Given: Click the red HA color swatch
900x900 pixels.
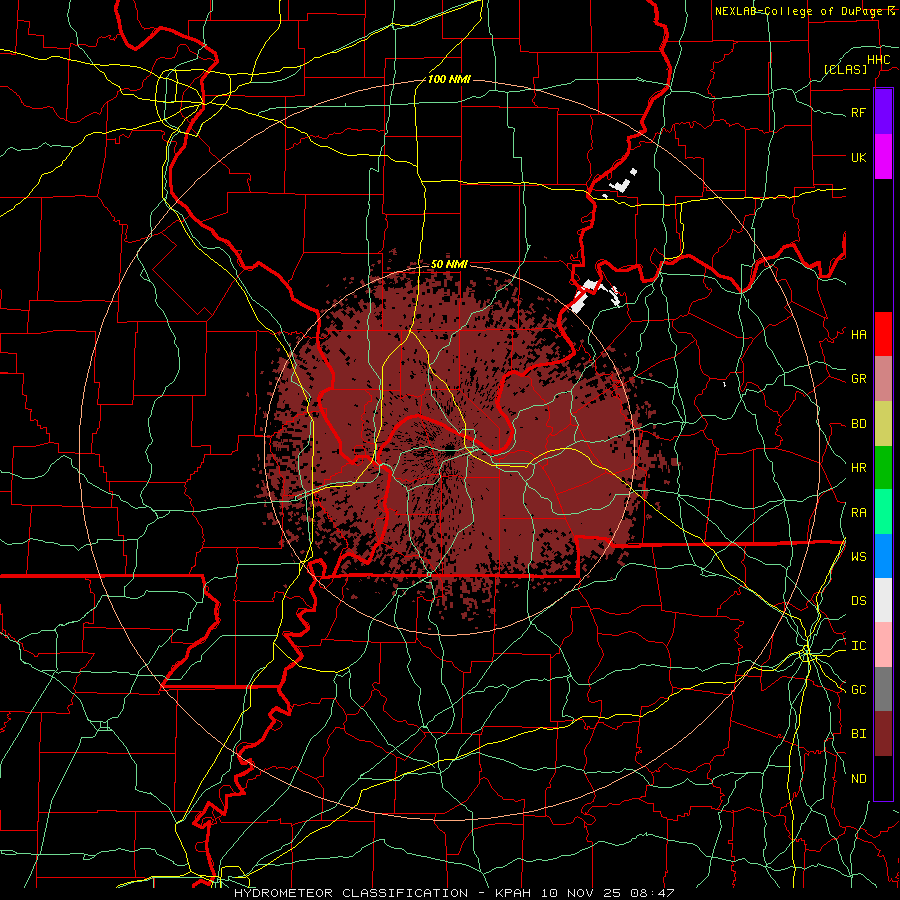Looking at the screenshot, I should click(x=883, y=334).
